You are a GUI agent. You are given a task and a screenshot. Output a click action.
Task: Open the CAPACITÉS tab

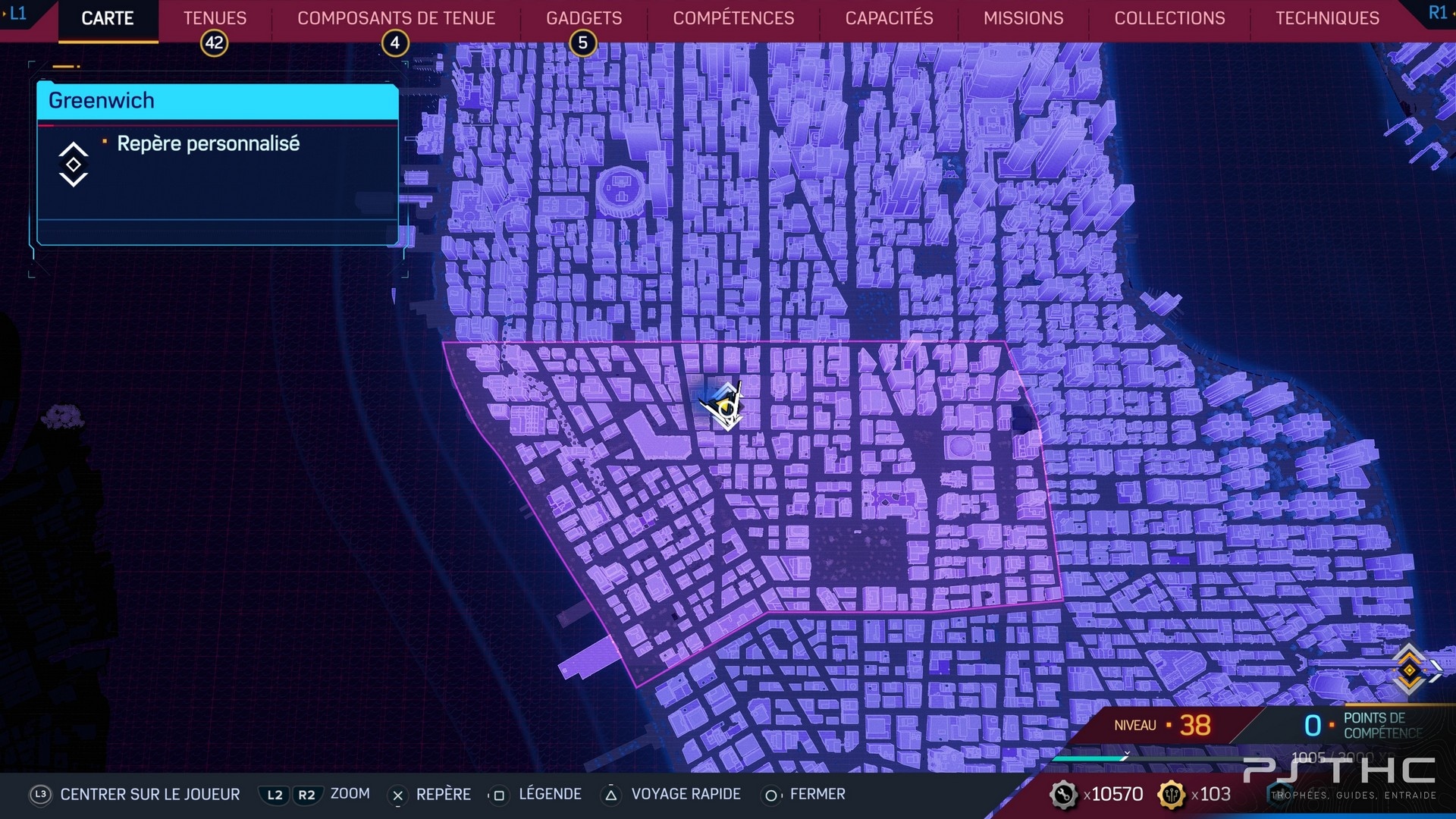889,18
